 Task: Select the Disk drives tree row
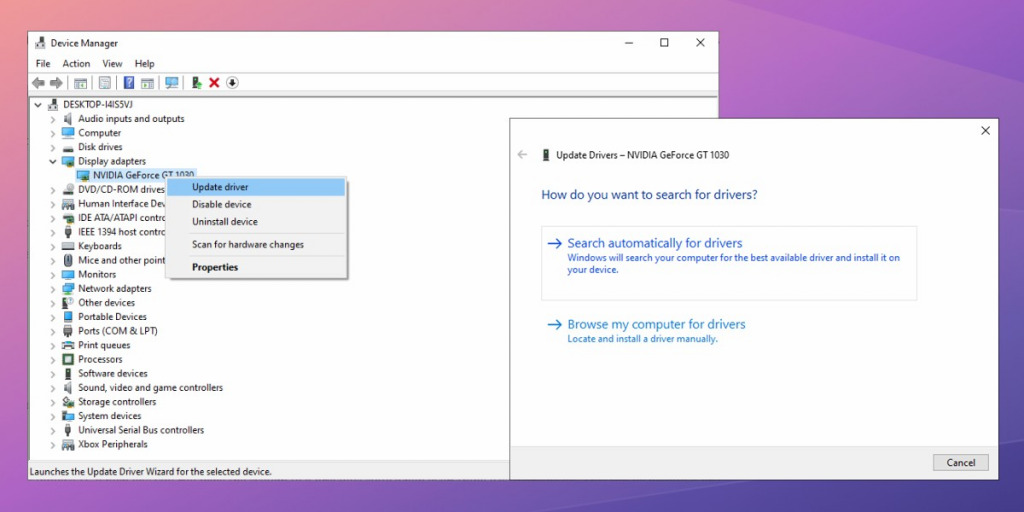pyautogui.click(x=100, y=147)
